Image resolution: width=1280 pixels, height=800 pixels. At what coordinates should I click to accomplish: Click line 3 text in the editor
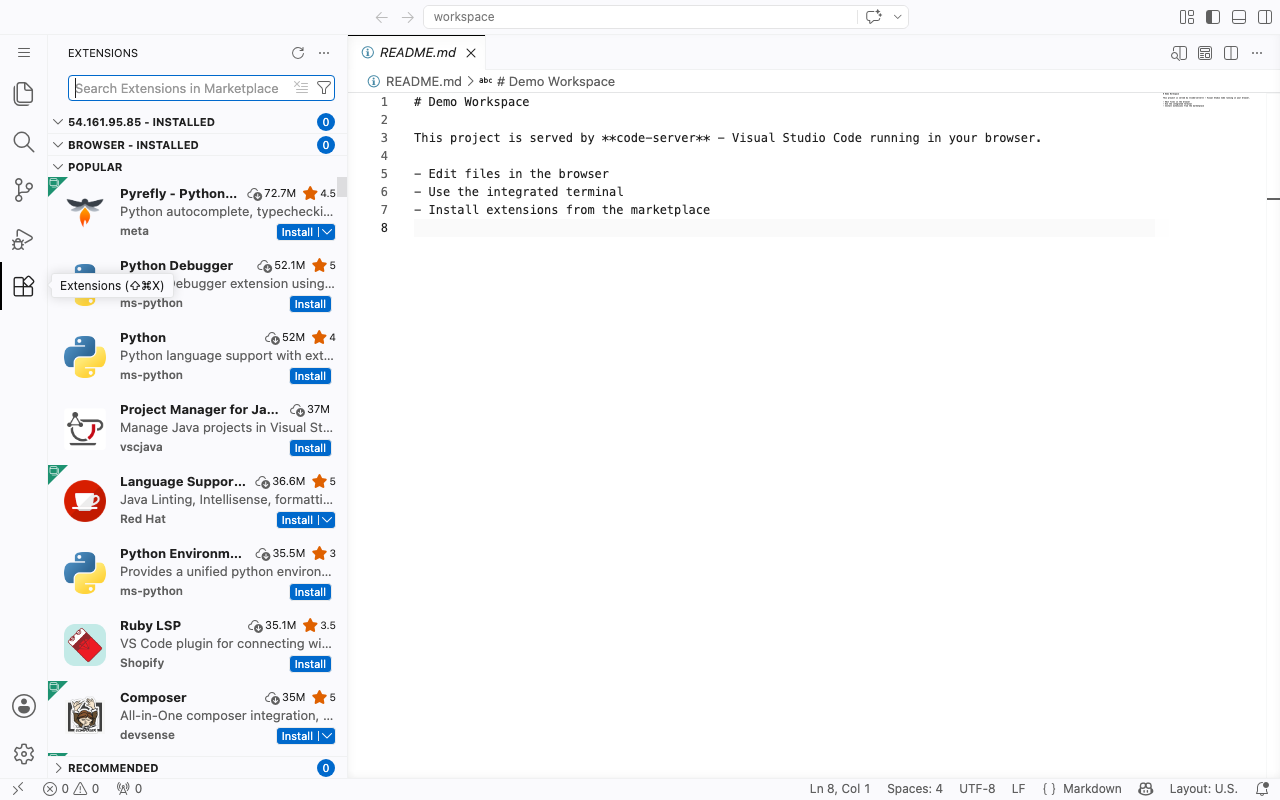click(728, 138)
